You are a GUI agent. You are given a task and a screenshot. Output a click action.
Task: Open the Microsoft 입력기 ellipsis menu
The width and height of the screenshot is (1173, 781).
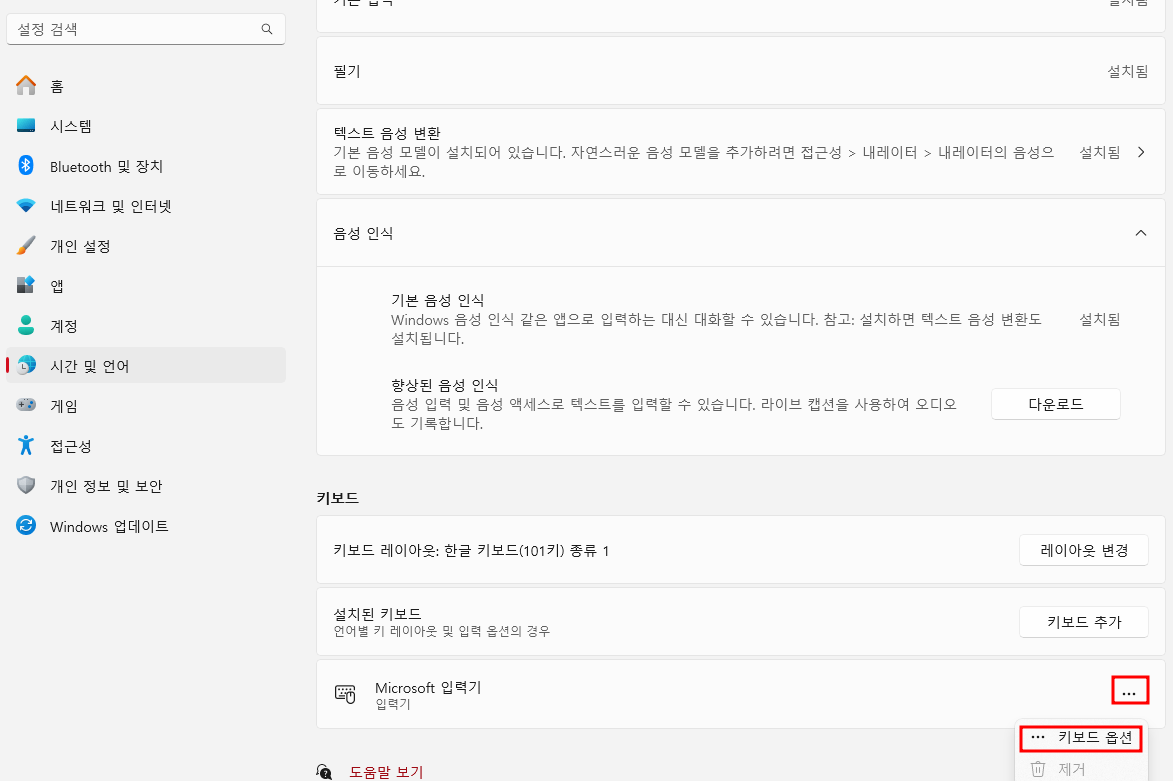[1130, 691]
